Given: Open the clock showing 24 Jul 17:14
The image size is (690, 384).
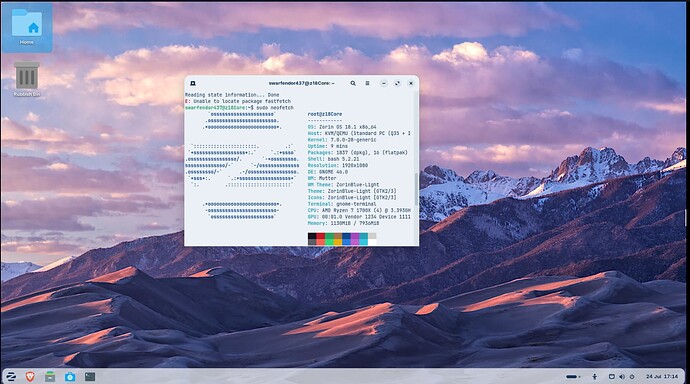Looking at the screenshot, I should tap(662, 377).
